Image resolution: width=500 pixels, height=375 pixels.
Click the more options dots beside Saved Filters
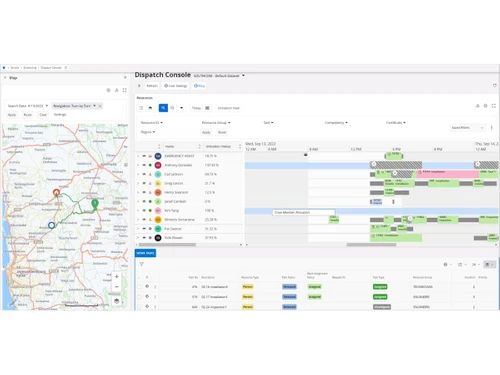[491, 127]
